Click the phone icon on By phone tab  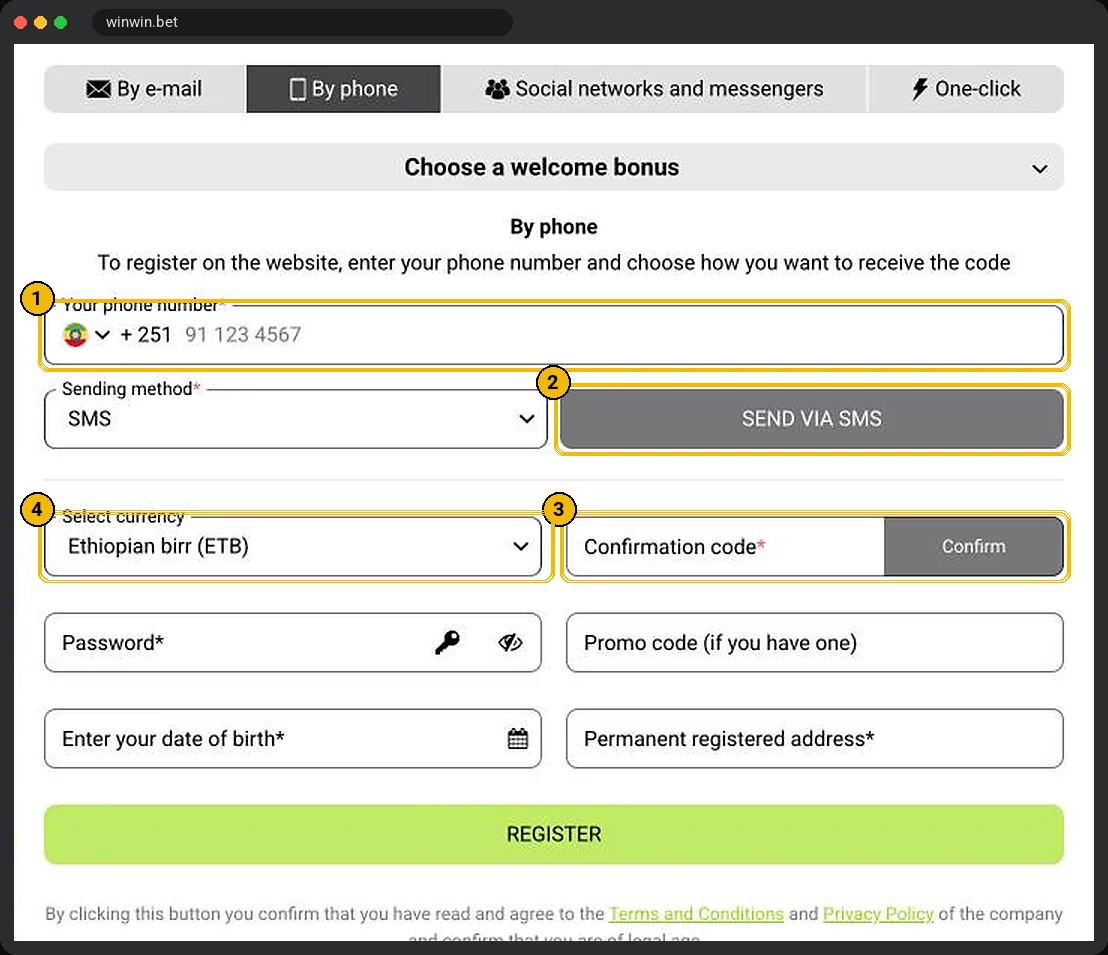[x=298, y=89]
